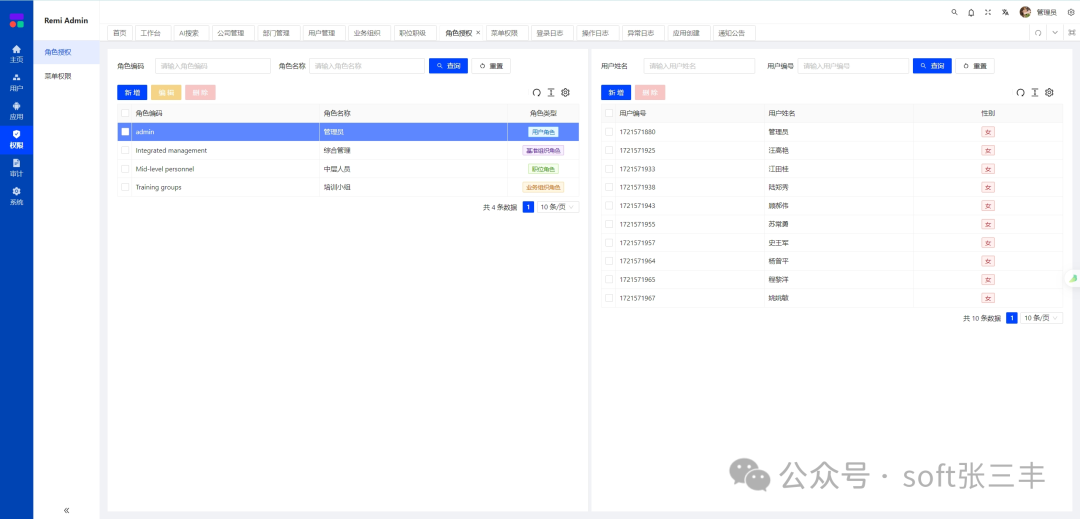Click the 角色名称 input field
1080x519 pixels.
coord(366,66)
